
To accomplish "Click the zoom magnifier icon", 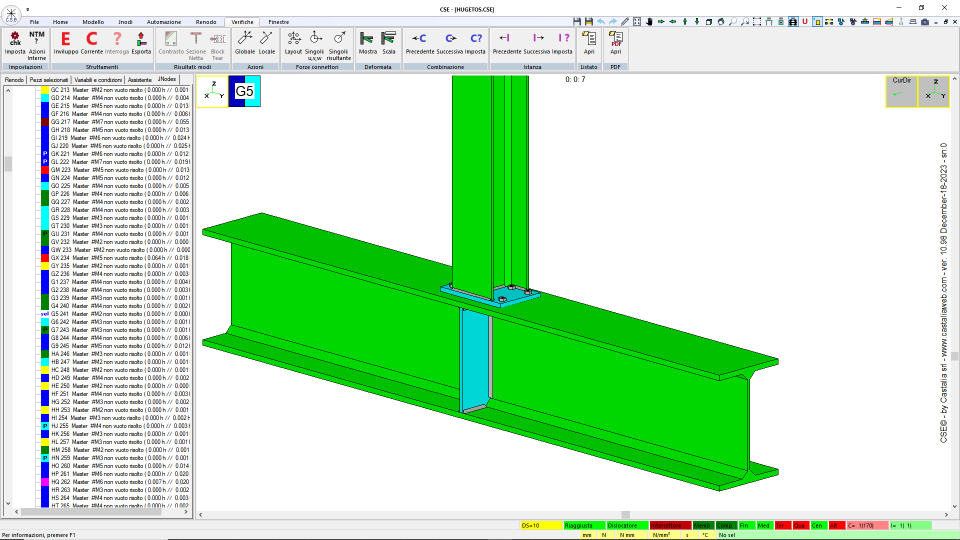I will point(733,21).
